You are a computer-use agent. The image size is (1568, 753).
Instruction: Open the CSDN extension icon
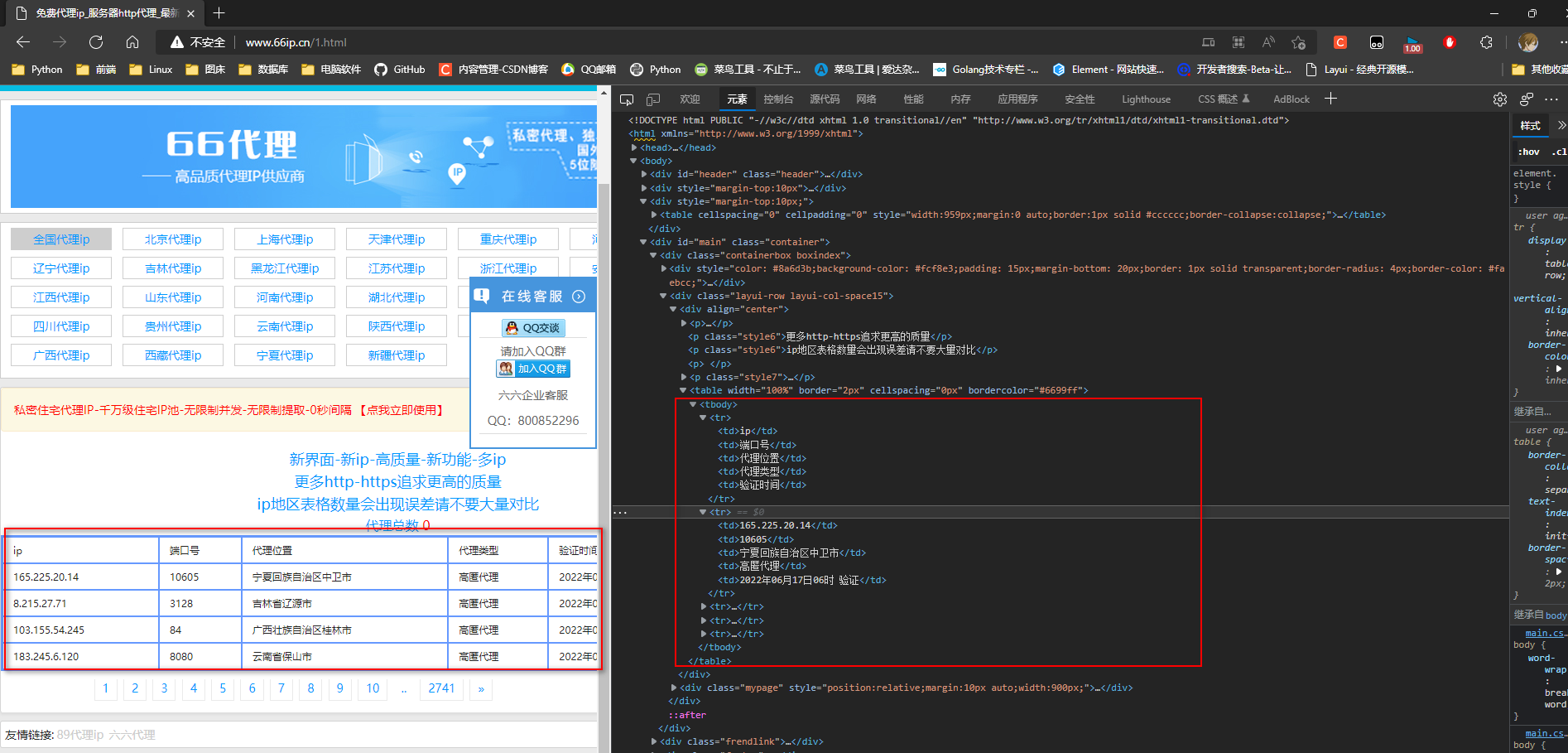[1340, 42]
